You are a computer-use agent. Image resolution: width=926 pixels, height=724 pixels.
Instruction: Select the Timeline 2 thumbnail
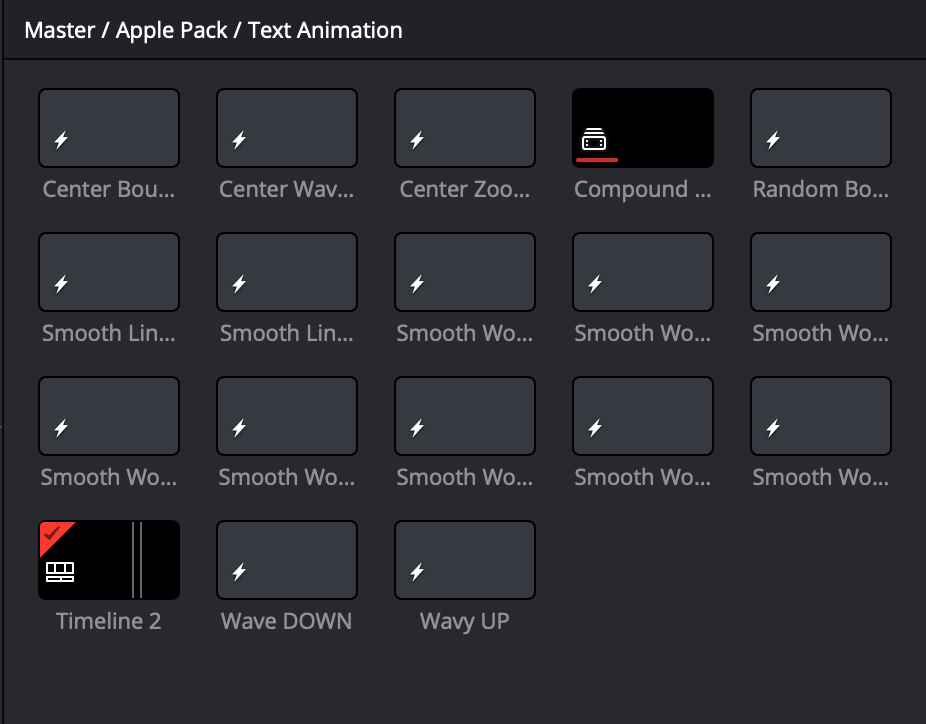point(109,559)
